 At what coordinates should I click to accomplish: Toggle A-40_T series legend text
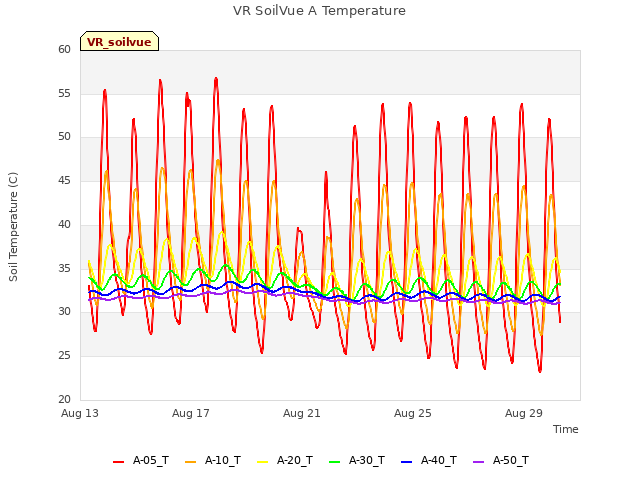coord(439,461)
